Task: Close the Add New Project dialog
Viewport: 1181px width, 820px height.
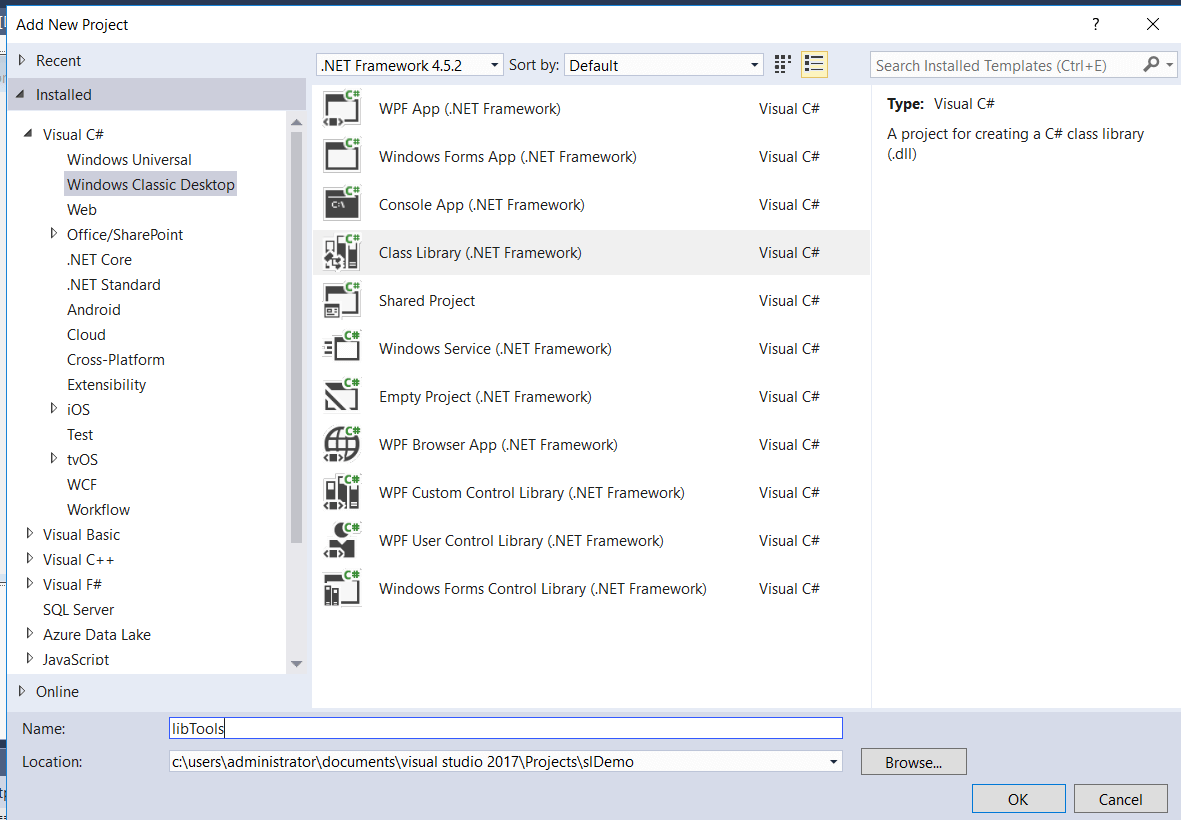Action: [x=1152, y=24]
